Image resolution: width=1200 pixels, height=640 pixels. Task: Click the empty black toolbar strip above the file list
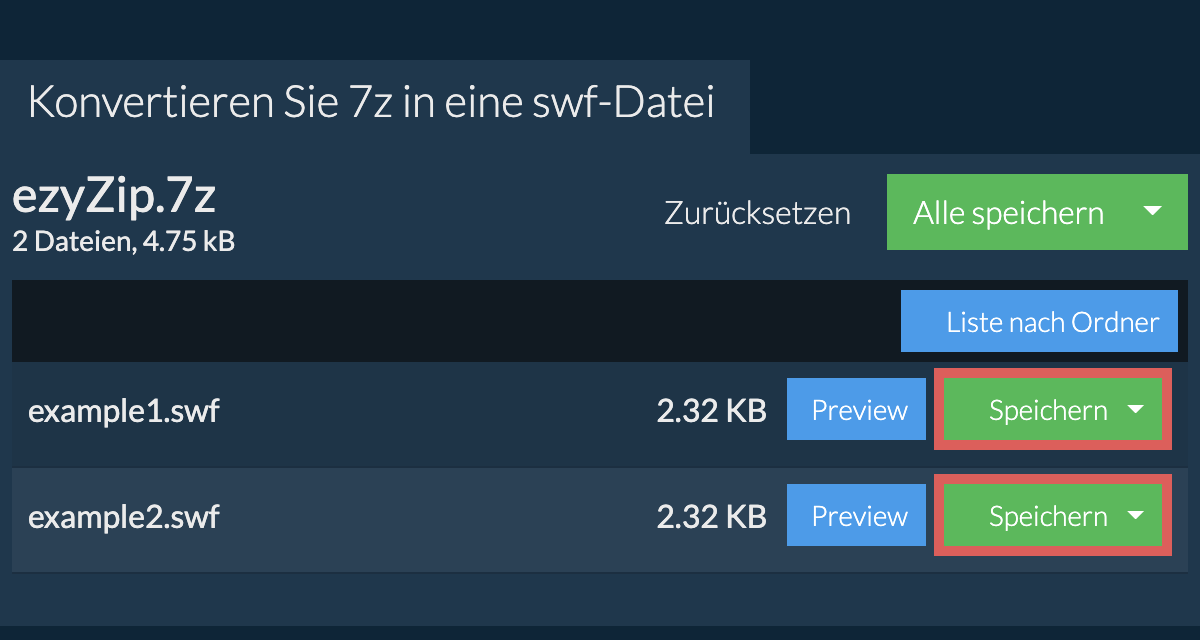click(x=450, y=322)
